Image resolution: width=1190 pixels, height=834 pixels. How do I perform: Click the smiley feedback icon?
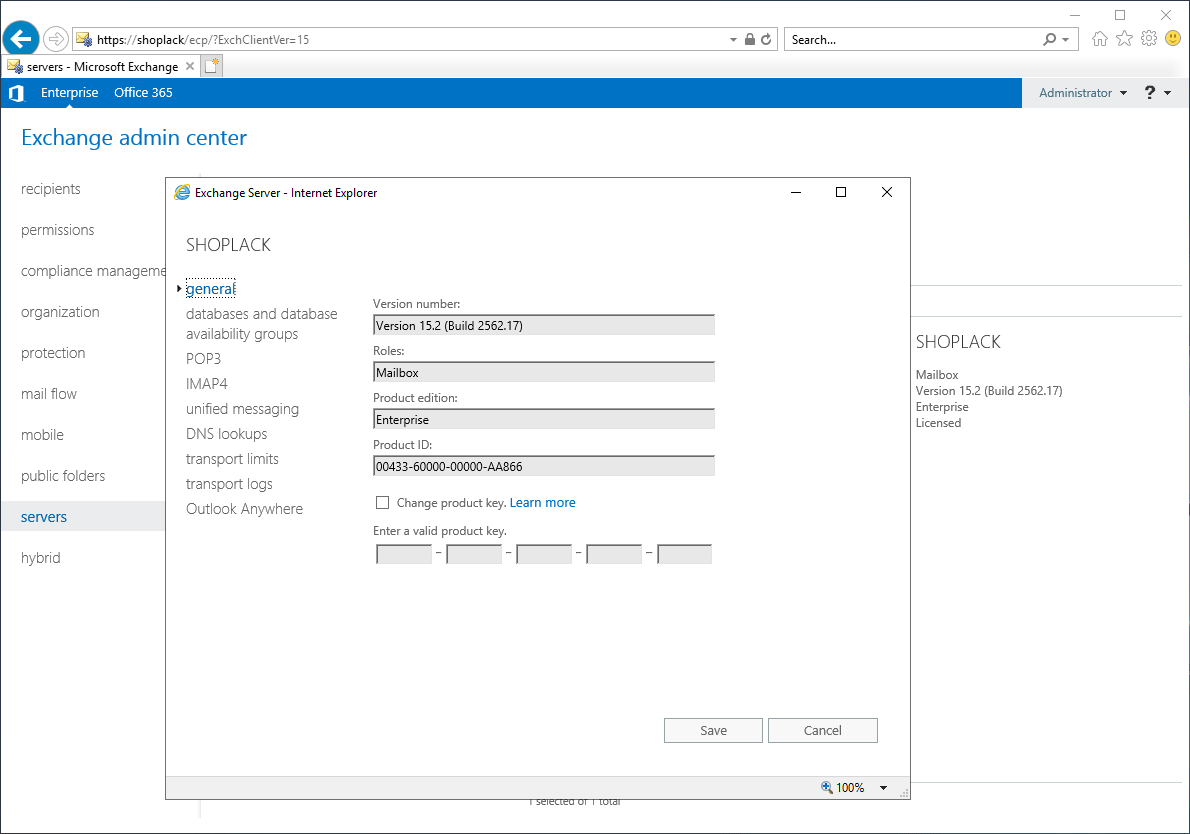(1172, 39)
